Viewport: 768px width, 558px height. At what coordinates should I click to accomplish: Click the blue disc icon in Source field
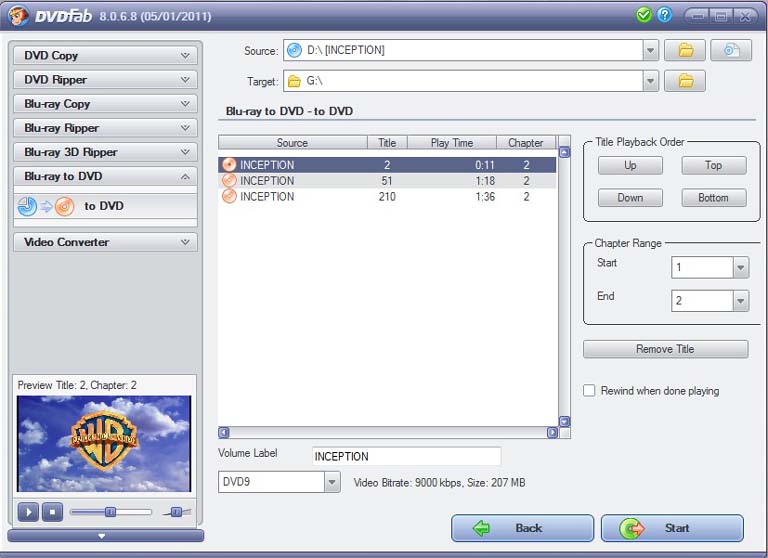pos(294,50)
